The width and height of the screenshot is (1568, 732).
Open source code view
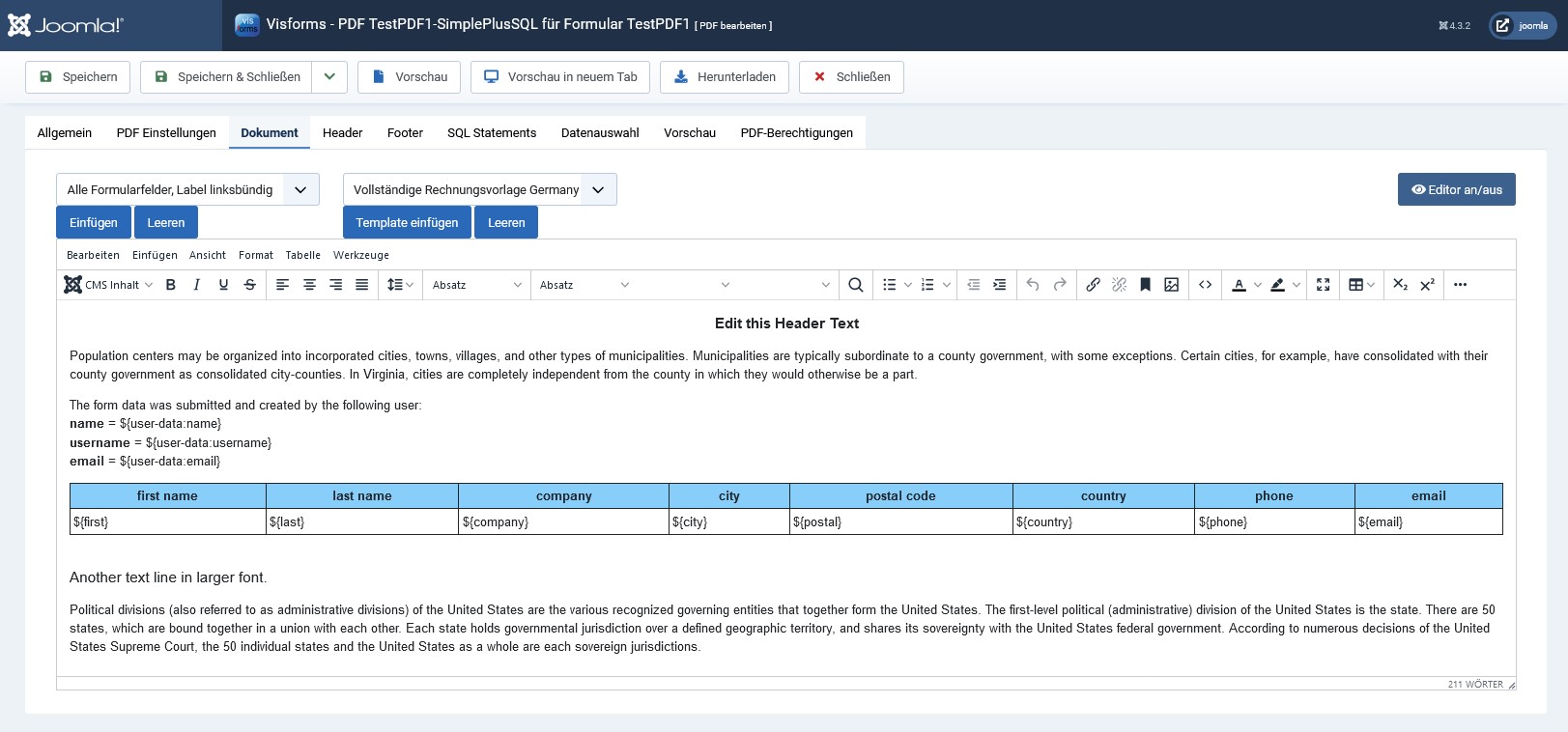tap(1205, 285)
